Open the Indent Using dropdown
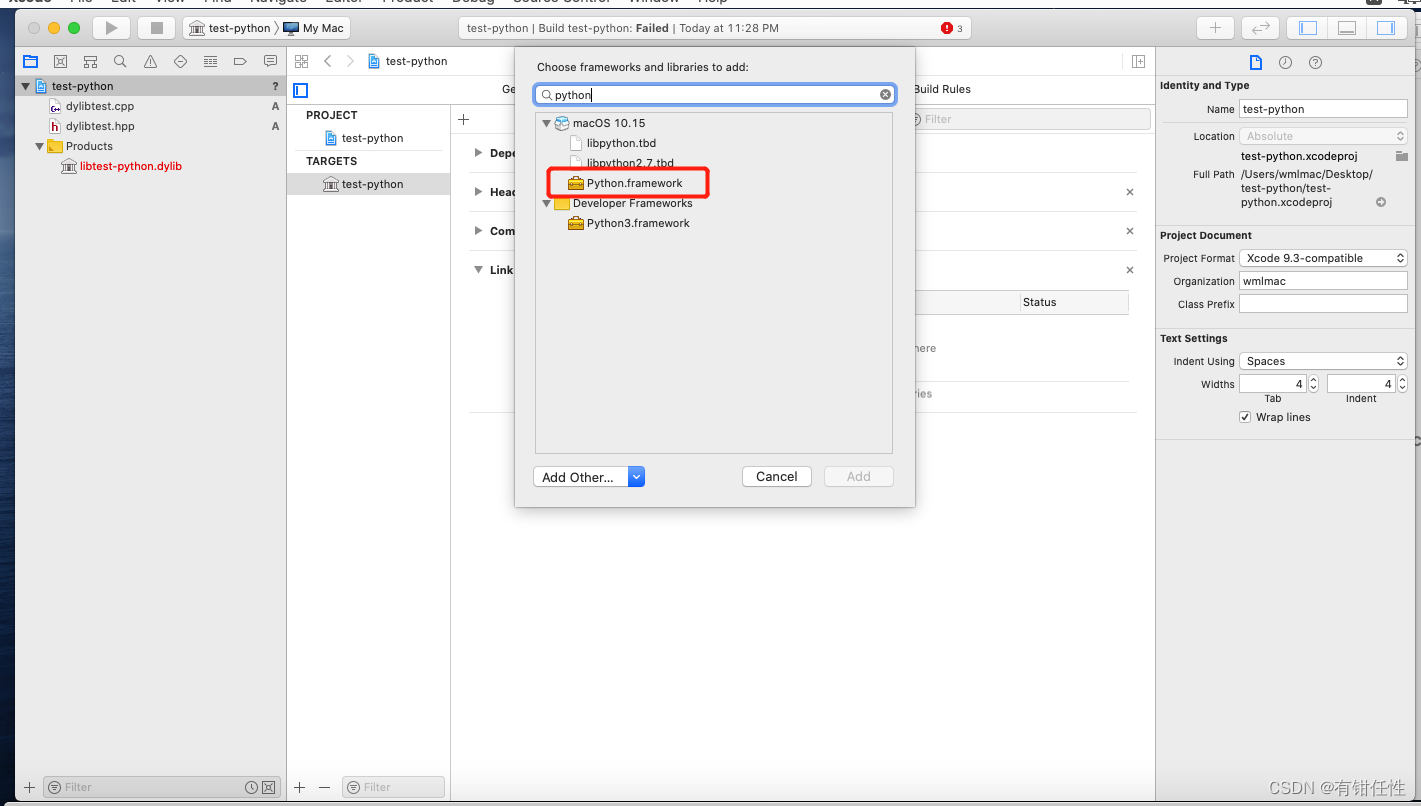The image size is (1421, 806). (1323, 361)
